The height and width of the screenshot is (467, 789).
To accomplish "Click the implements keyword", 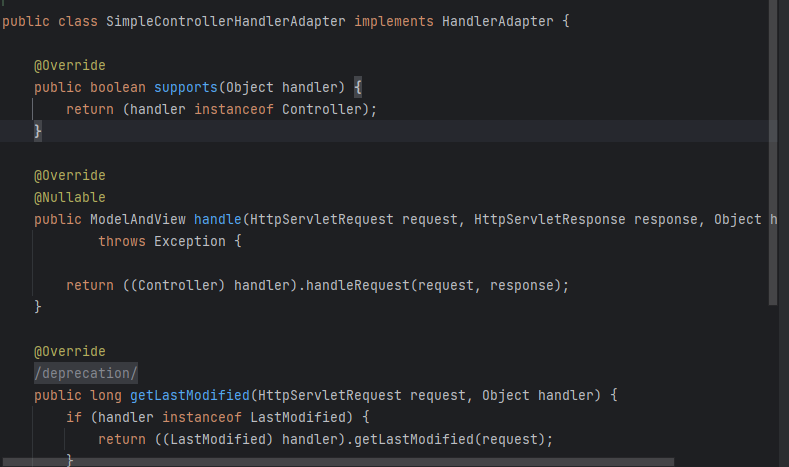I will (393, 22).
